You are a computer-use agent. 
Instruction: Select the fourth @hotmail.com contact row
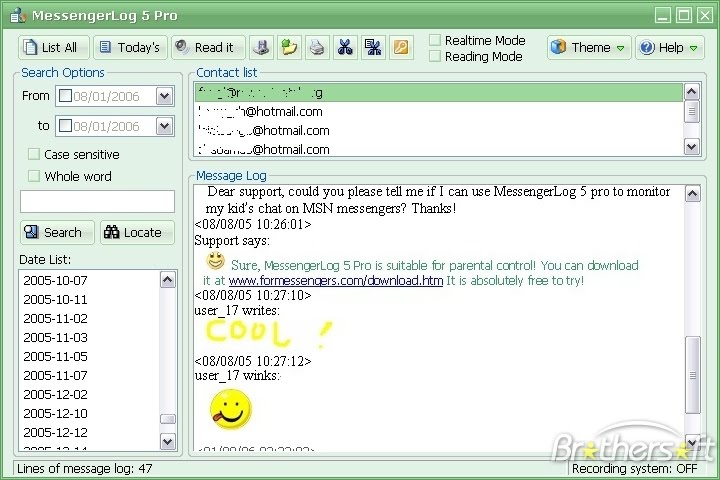(x=439, y=149)
